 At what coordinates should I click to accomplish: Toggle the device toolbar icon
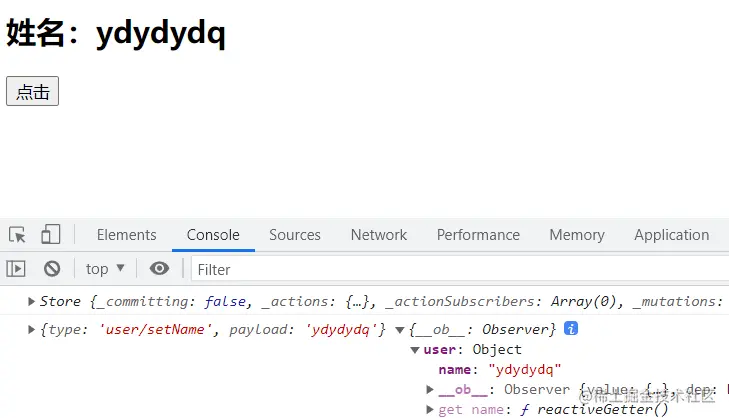pyautogui.click(x=50, y=235)
